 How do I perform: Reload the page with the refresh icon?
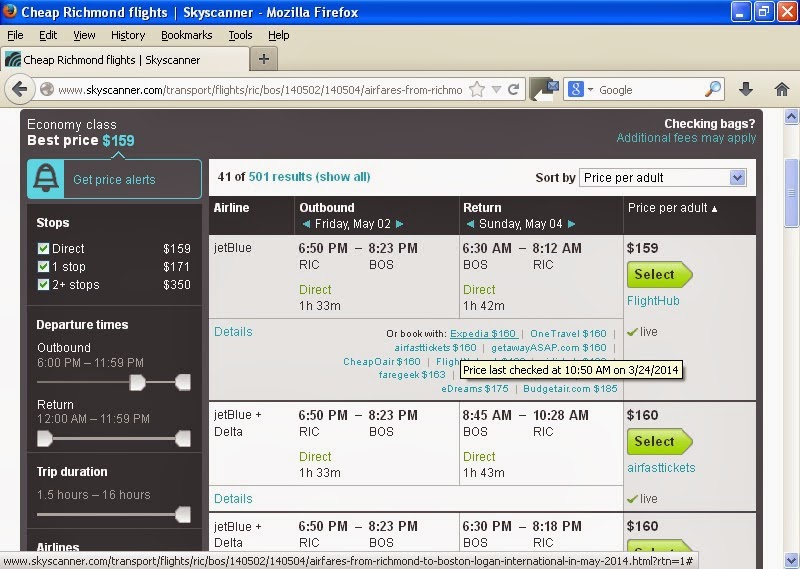coord(514,90)
